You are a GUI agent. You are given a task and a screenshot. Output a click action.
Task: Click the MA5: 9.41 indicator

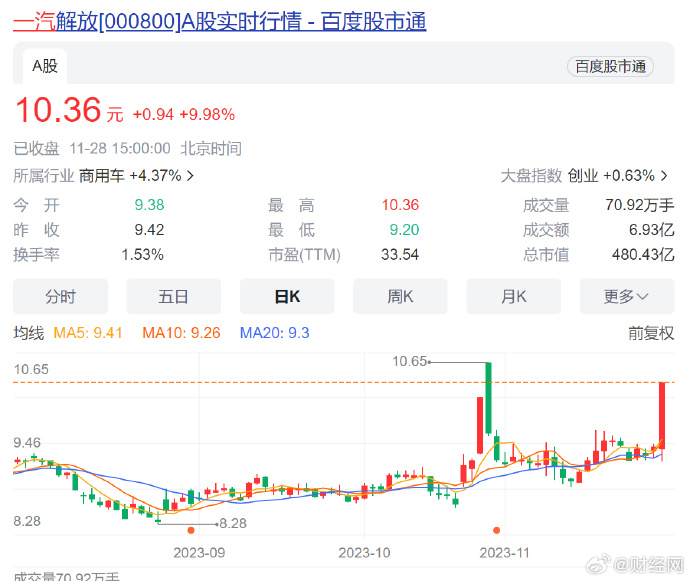point(88,333)
